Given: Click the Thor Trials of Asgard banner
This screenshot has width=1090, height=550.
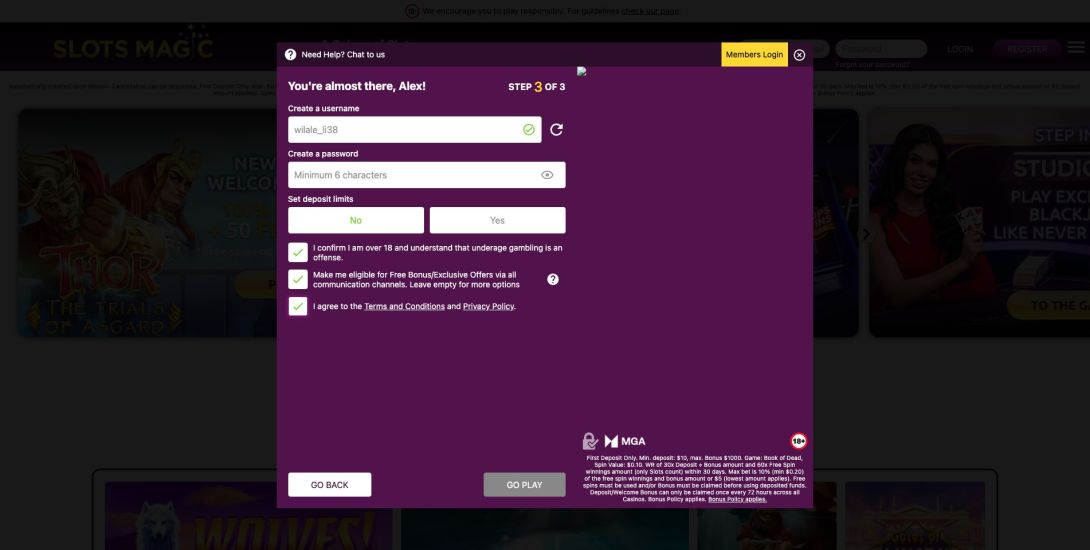Looking at the screenshot, I should tap(147, 223).
